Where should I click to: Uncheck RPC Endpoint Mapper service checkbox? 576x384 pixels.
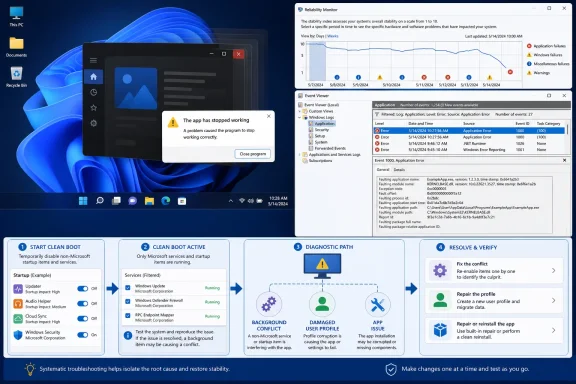click(x=128, y=315)
